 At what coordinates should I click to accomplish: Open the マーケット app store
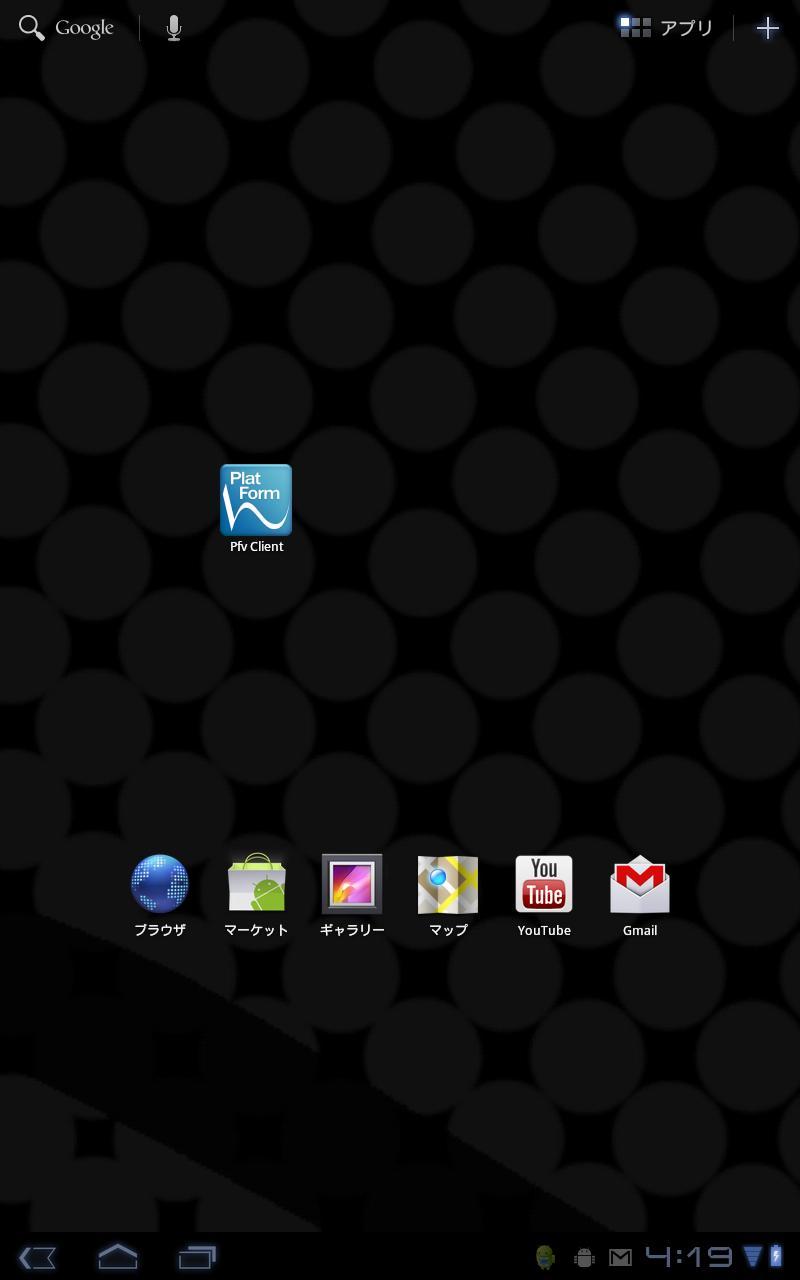(256, 884)
